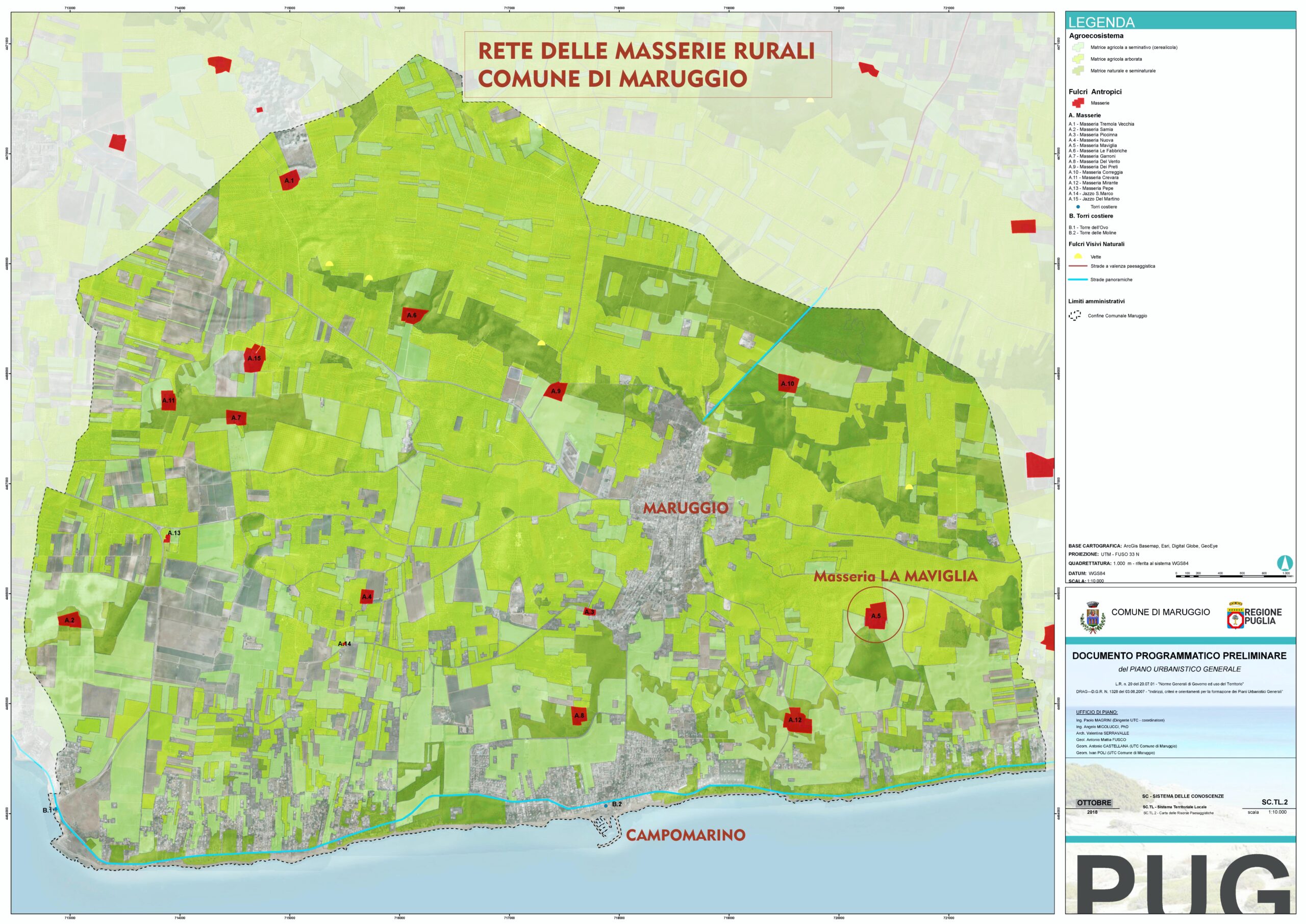Select the A.4 masseria marker on the map
This screenshot has height=924, width=1306.
tap(367, 596)
